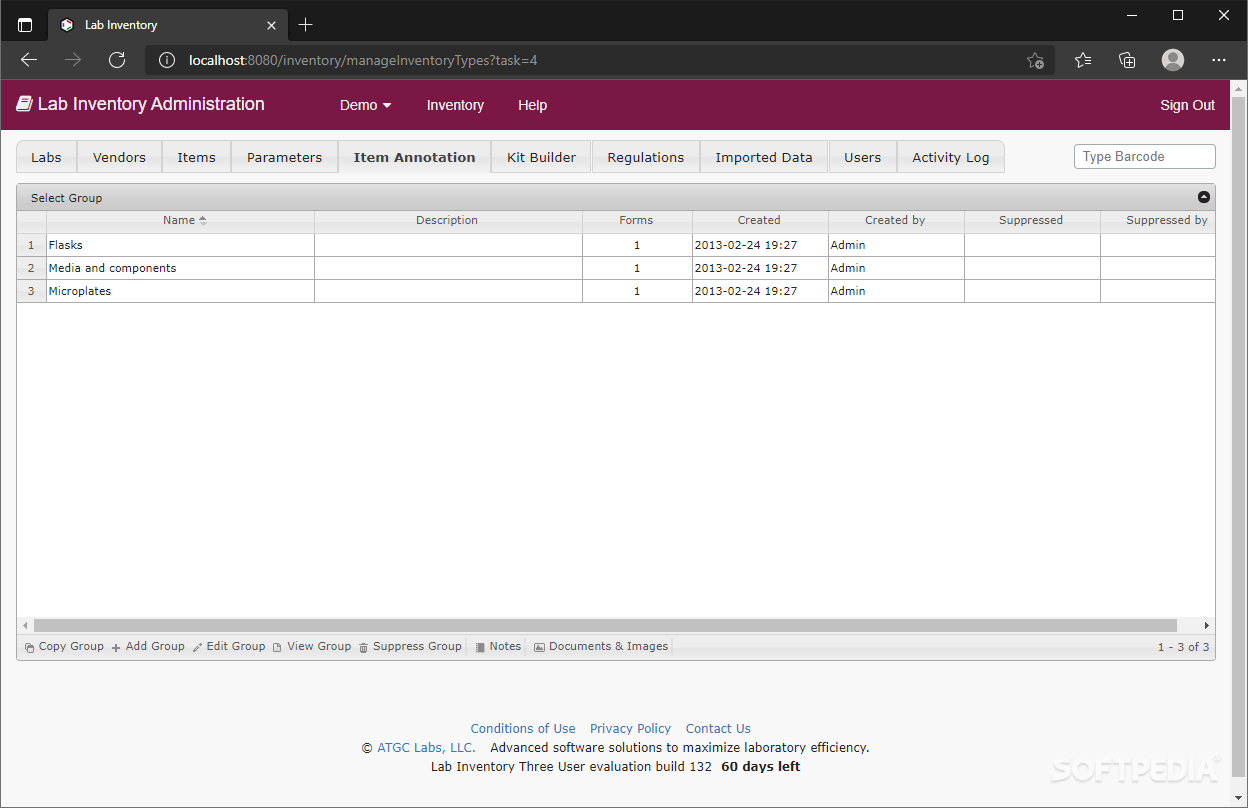
Task: Switch to the Parameters tab
Action: click(x=284, y=157)
